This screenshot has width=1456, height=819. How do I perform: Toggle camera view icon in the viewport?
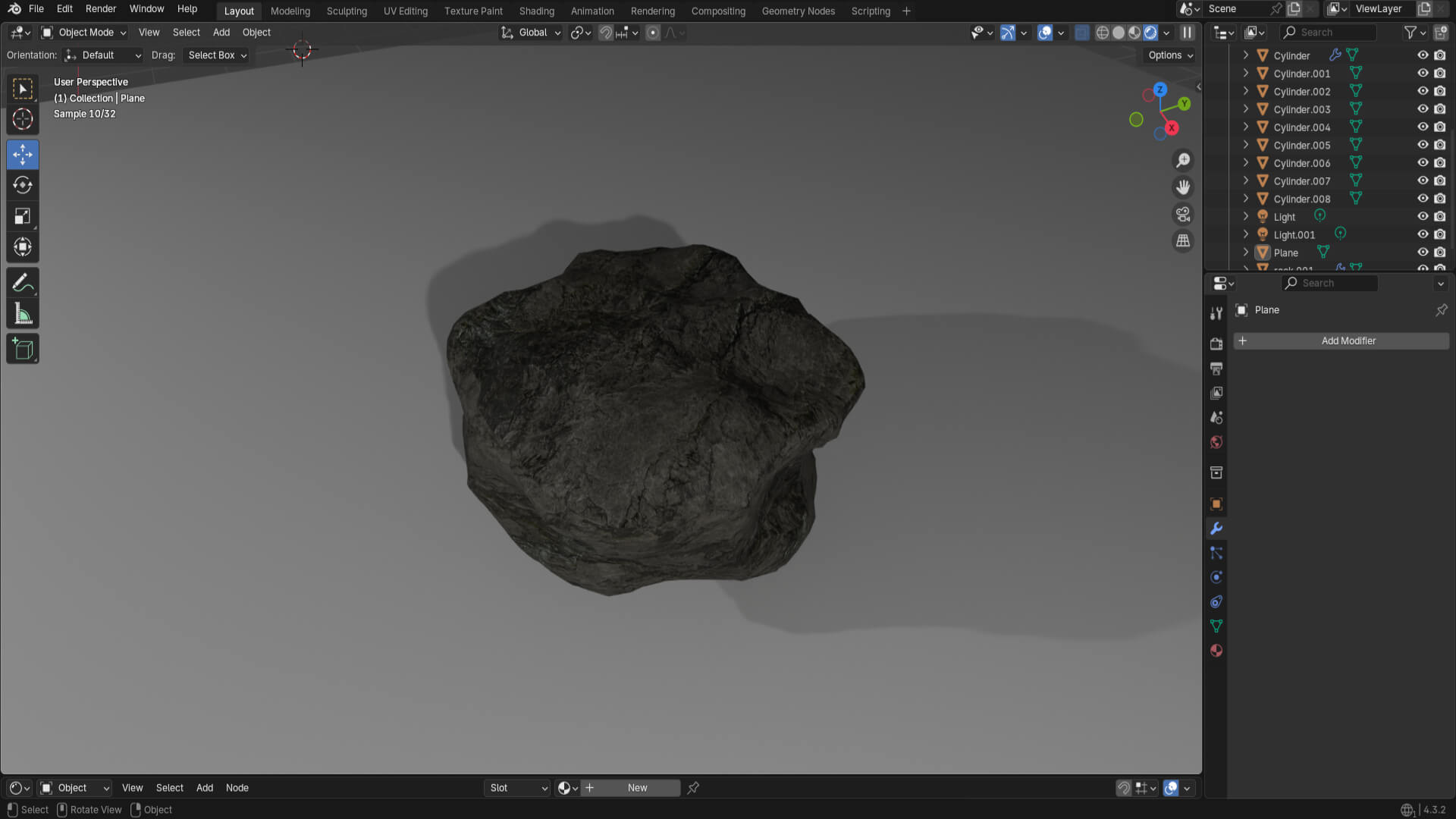tap(1183, 215)
